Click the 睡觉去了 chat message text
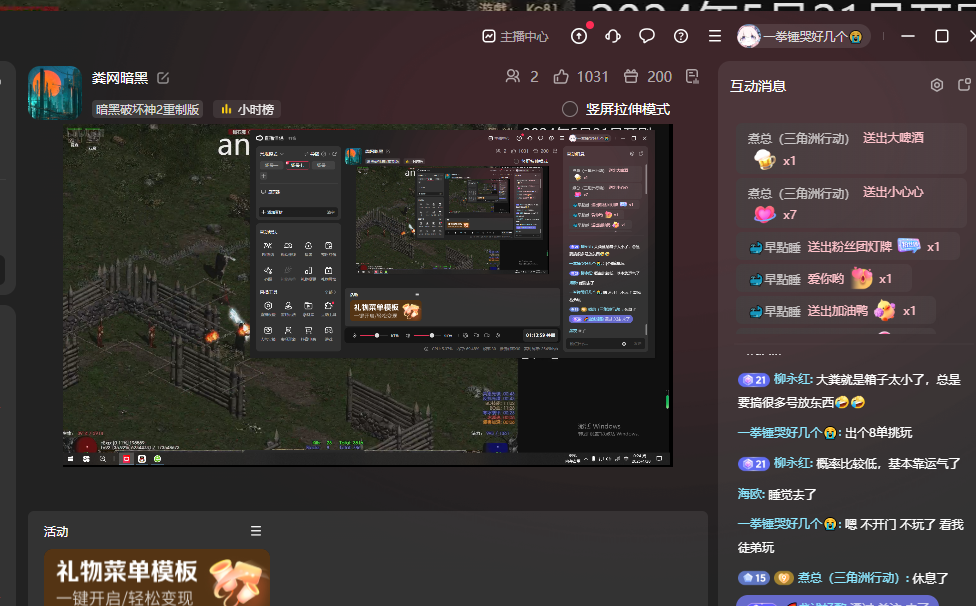Viewport: 976px width, 606px height. click(x=792, y=495)
